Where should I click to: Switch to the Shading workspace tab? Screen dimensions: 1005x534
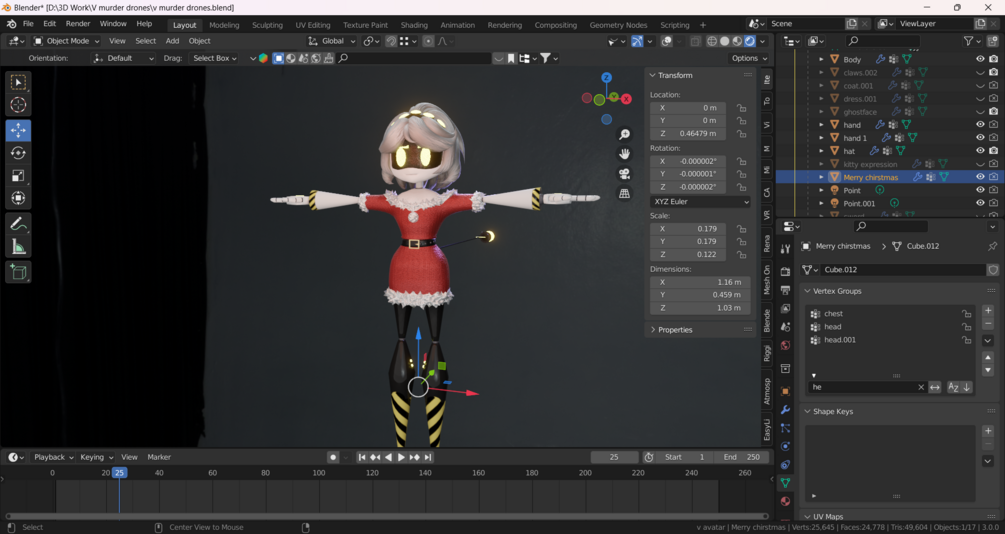414,25
